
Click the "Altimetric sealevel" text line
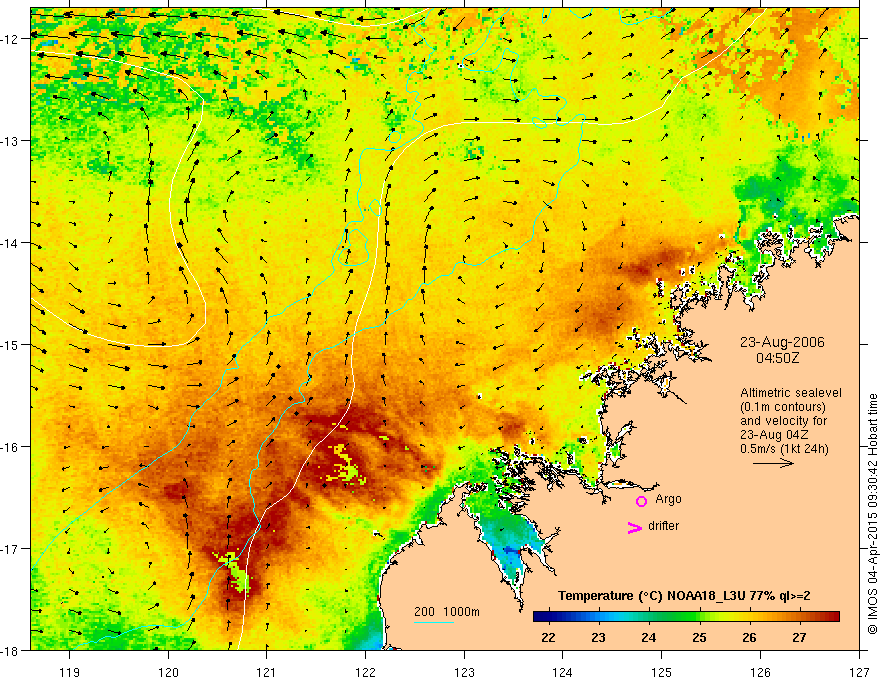tap(791, 393)
